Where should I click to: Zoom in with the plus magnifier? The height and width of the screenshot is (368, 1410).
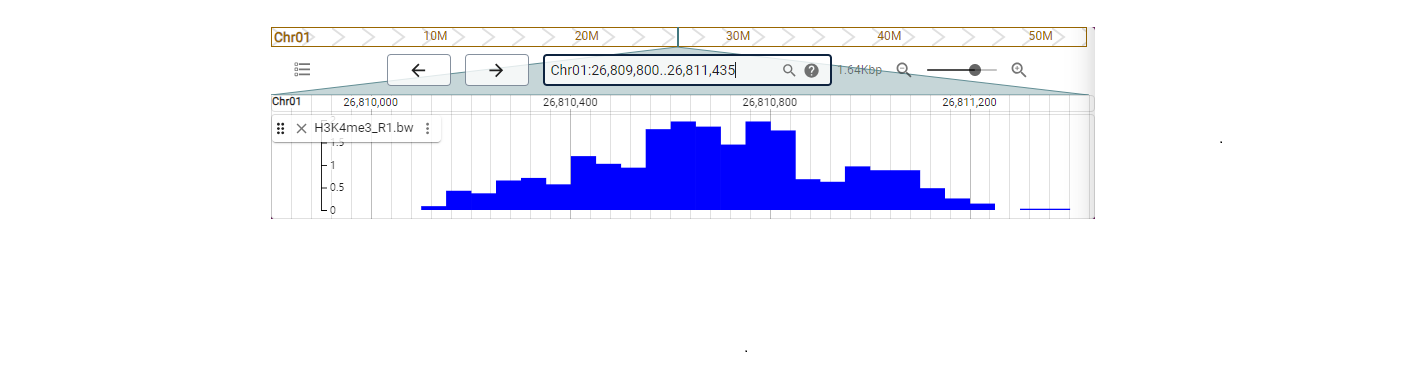[1019, 70]
